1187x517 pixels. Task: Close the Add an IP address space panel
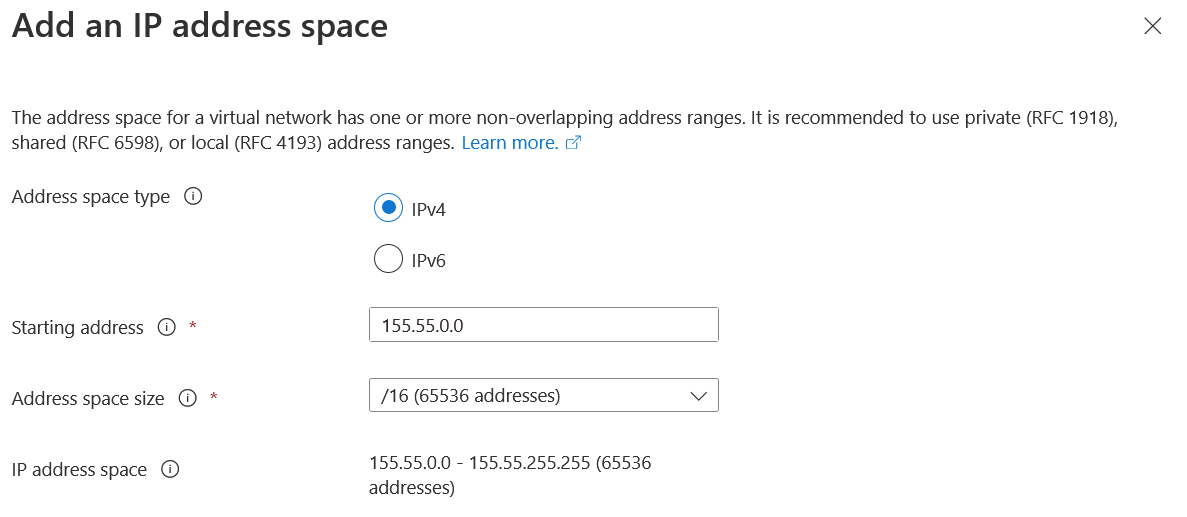click(1152, 27)
